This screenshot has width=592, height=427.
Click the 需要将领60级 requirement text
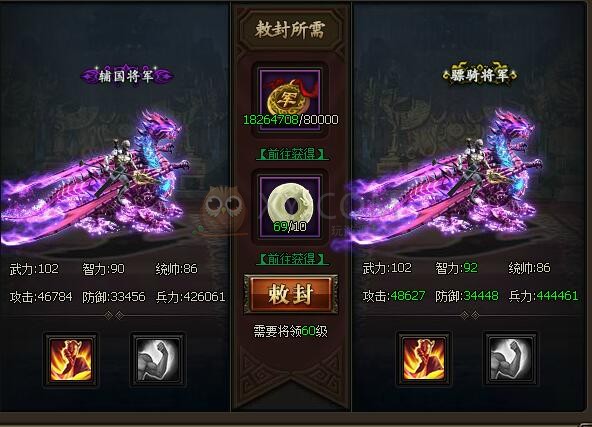[x=290, y=331]
